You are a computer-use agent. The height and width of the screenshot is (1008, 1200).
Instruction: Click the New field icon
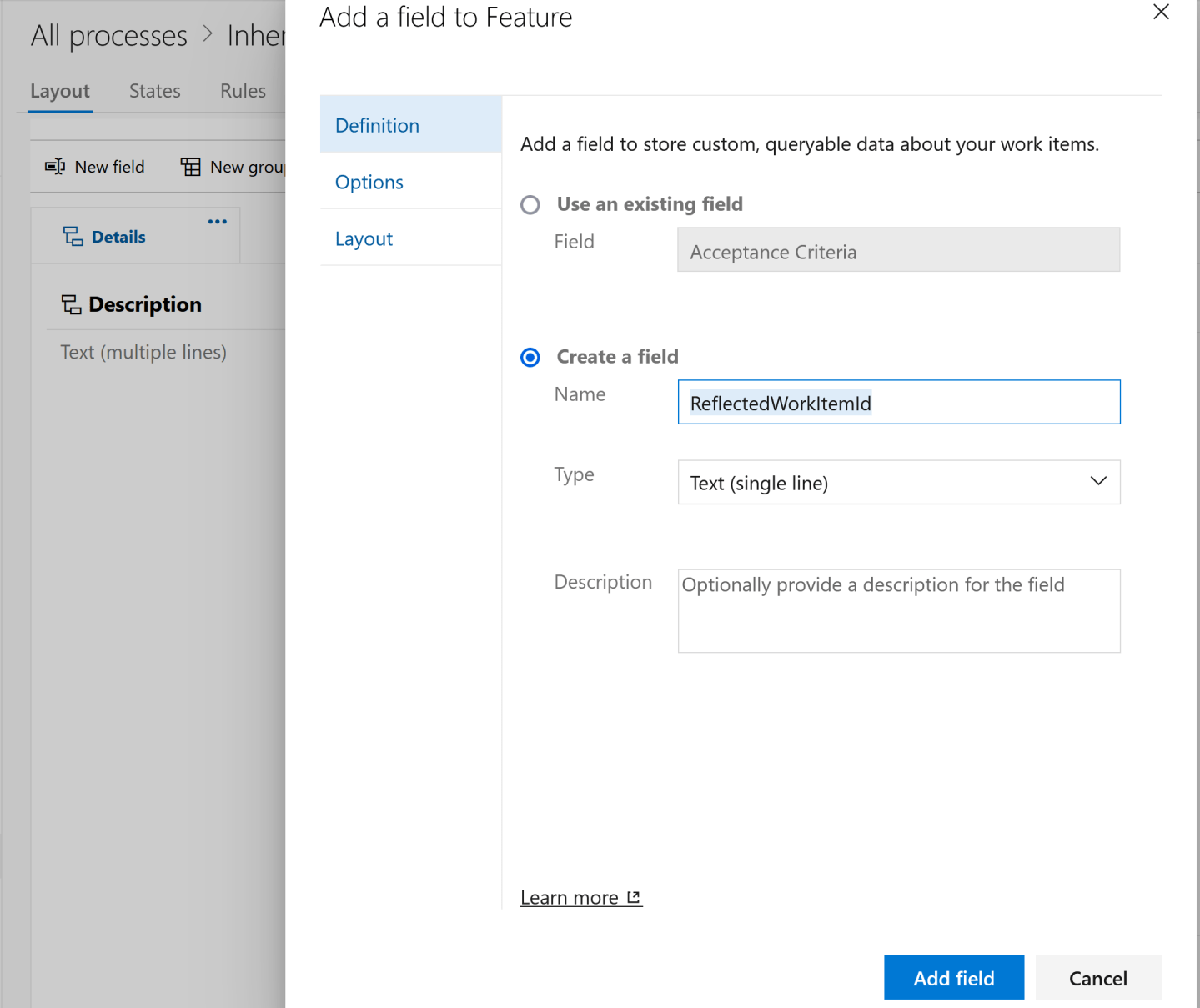pos(53,167)
